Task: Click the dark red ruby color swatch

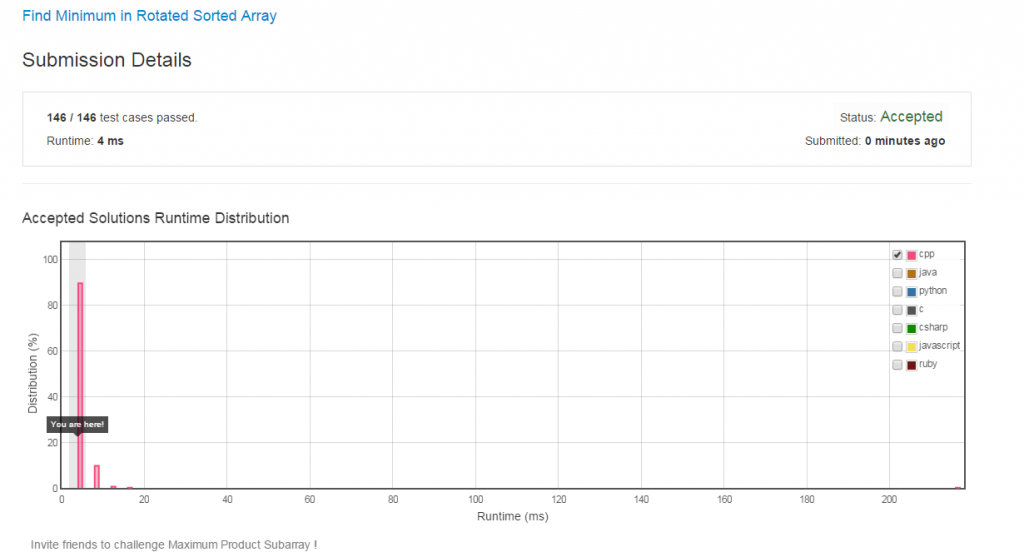Action: (911, 365)
